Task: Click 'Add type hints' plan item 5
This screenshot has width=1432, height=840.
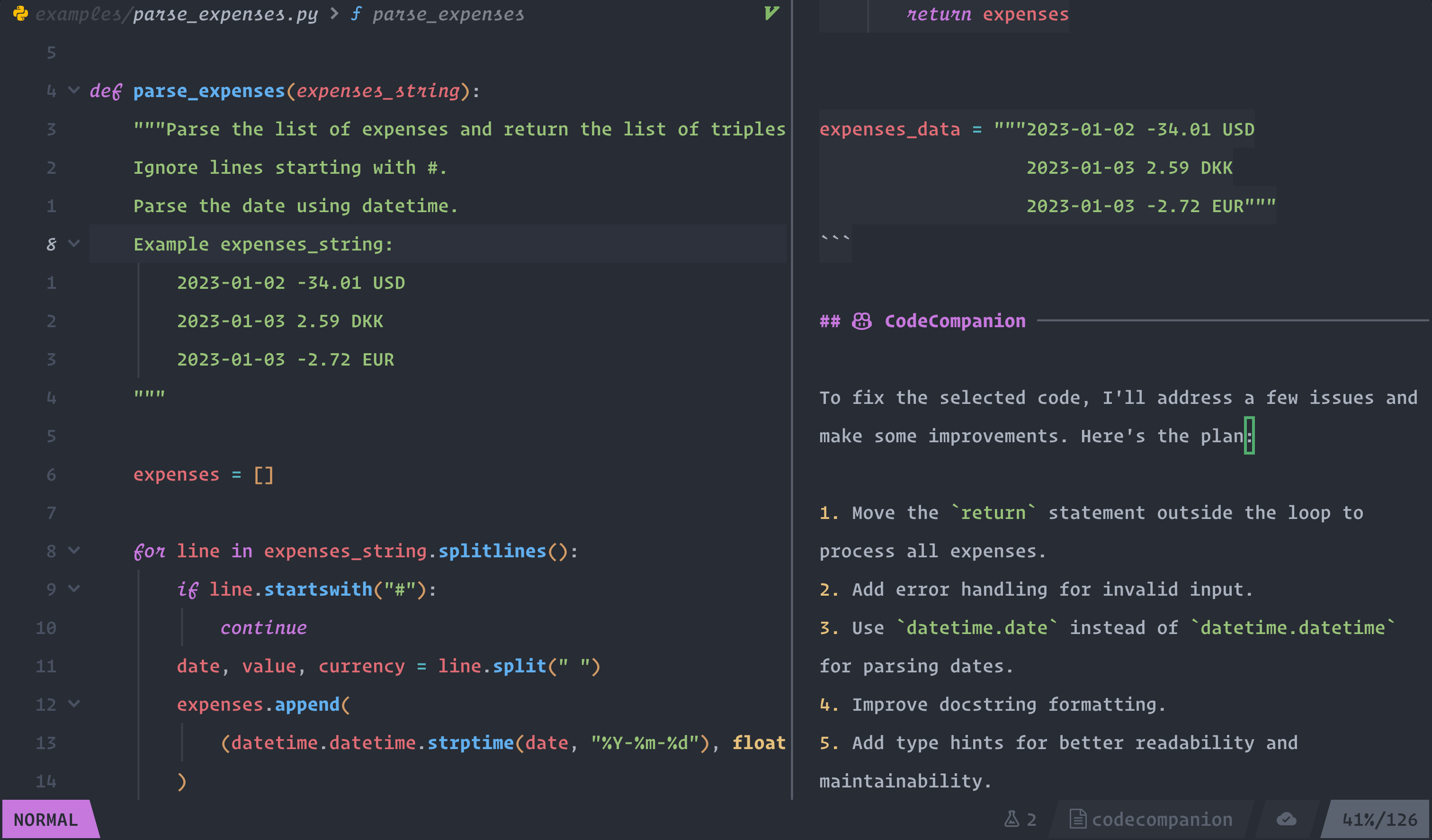Action: coord(1058,761)
